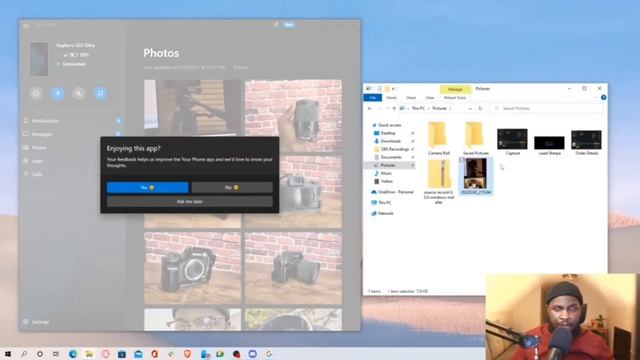Screen dimensions: 640x360
Task: Open the Windows Start menu
Action: click(8, 354)
